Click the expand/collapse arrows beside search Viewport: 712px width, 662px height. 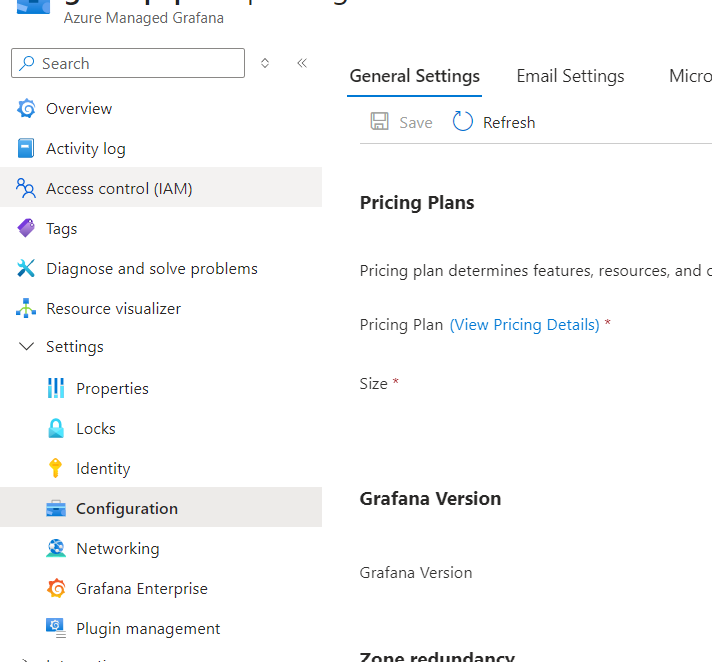(x=265, y=63)
